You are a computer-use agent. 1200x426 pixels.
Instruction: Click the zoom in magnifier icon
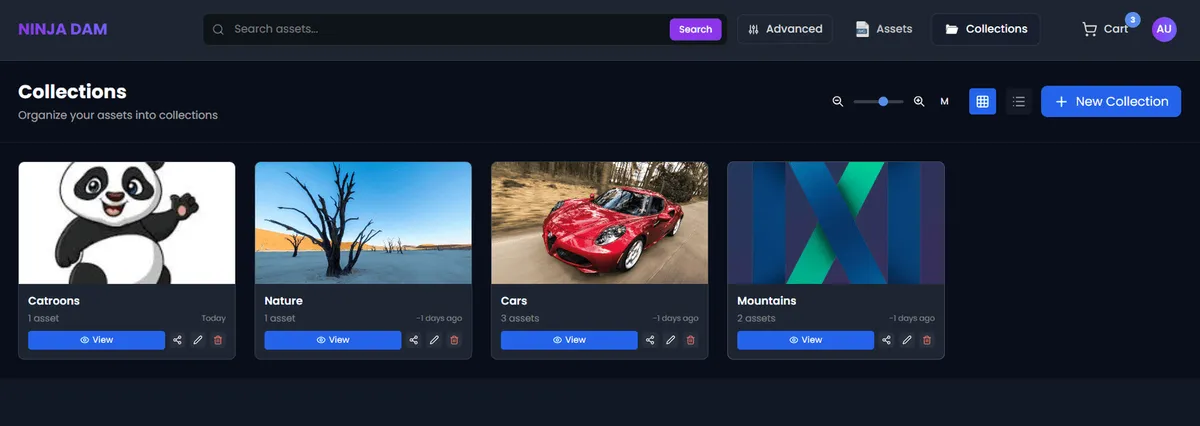(919, 101)
